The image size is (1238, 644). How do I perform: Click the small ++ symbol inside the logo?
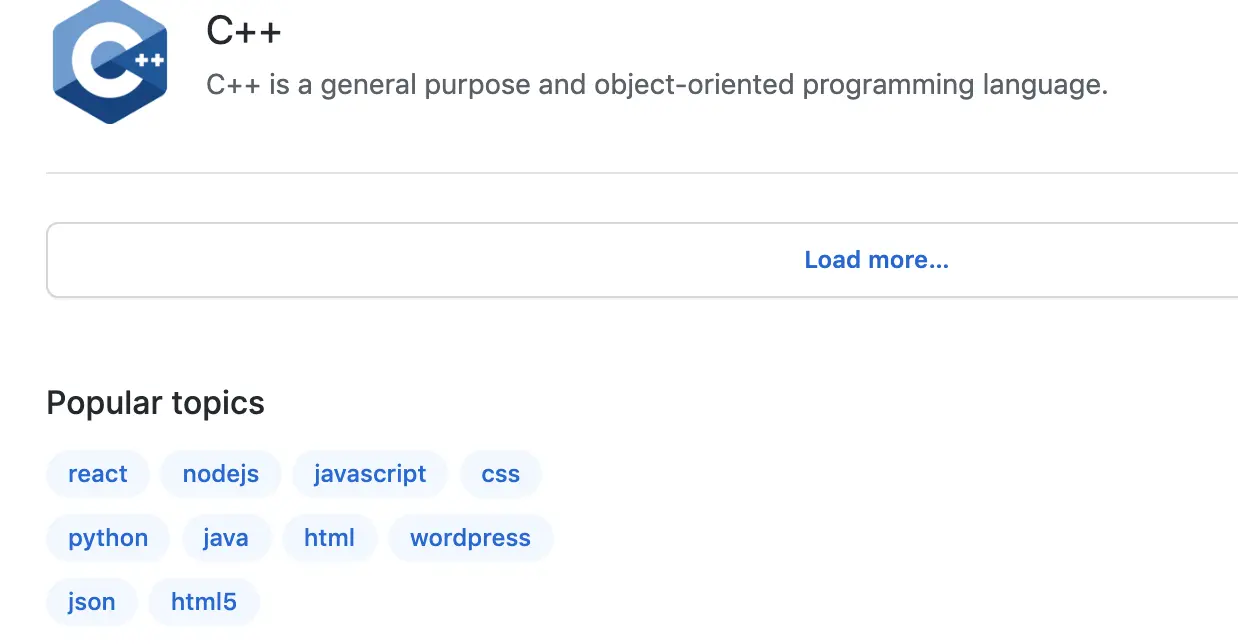click(150, 61)
